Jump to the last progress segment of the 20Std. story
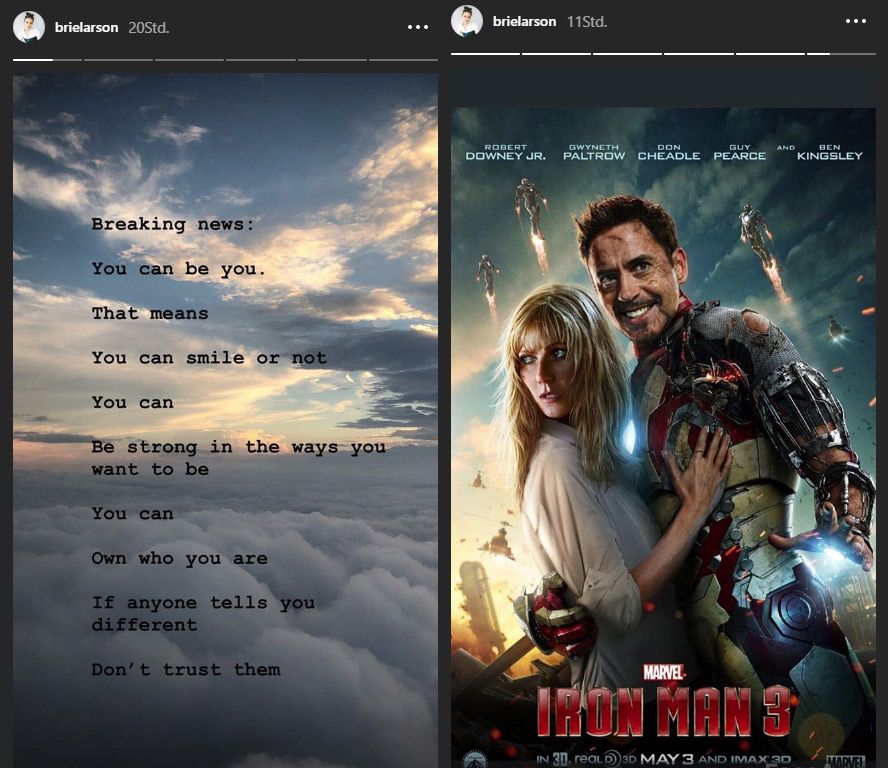Screen dimensions: 888x768 (403, 59)
